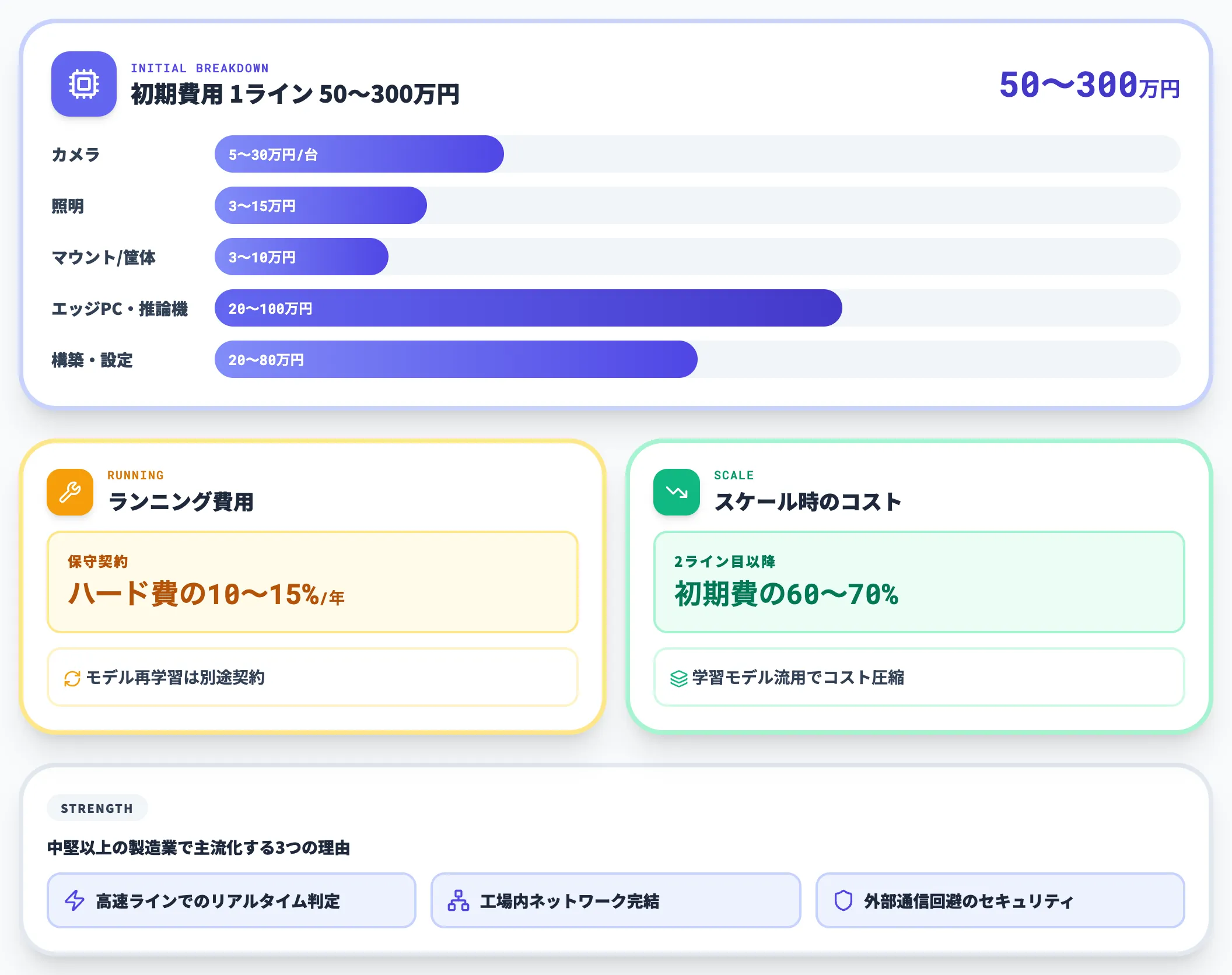
Task: Select the network icon beside 工場内ネットワーク完結
Action: (x=460, y=900)
